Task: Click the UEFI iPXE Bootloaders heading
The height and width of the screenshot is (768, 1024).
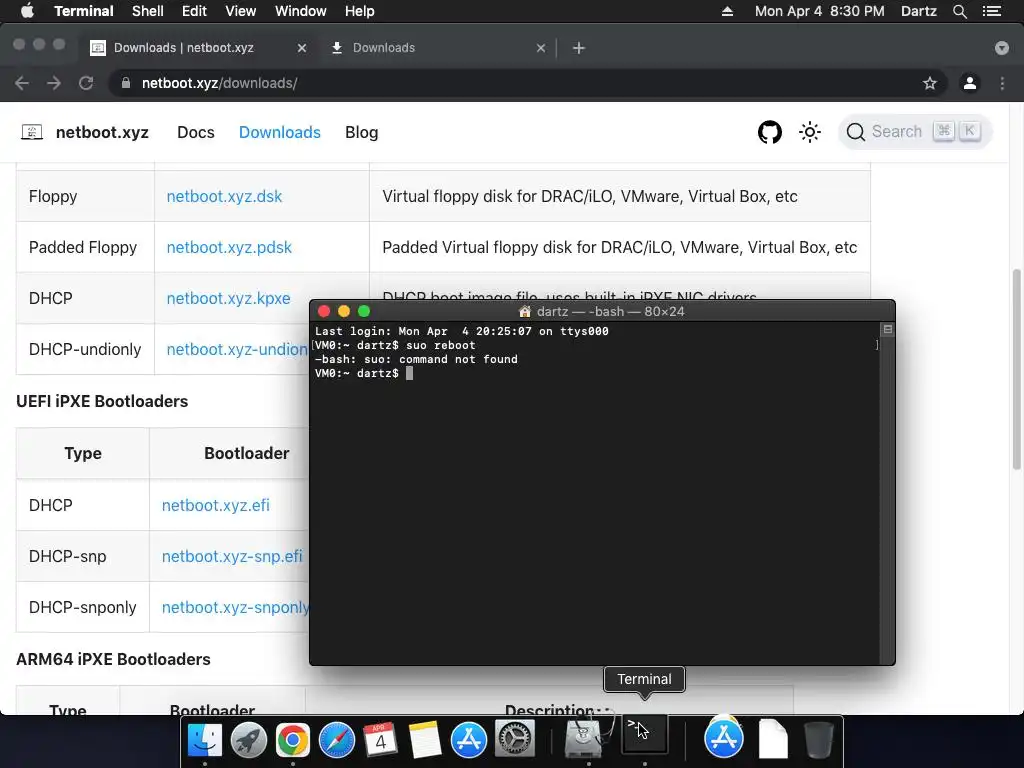Action: tap(102, 401)
